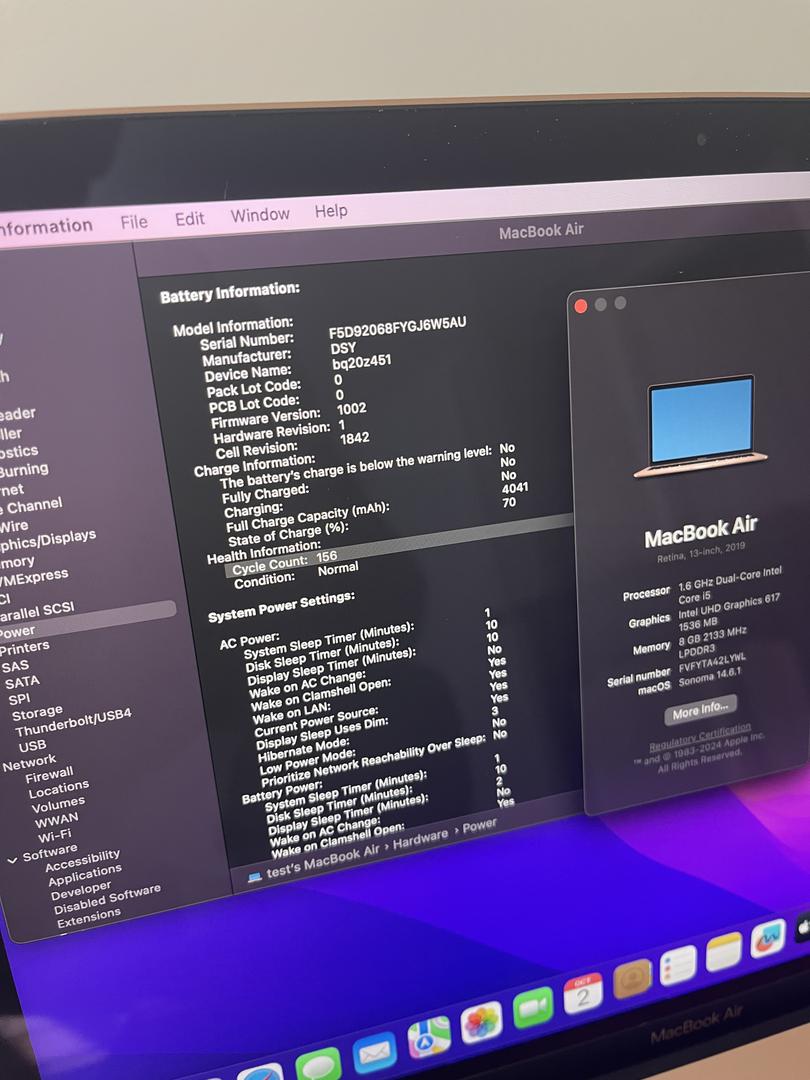Open the Window menu

[x=260, y=215]
